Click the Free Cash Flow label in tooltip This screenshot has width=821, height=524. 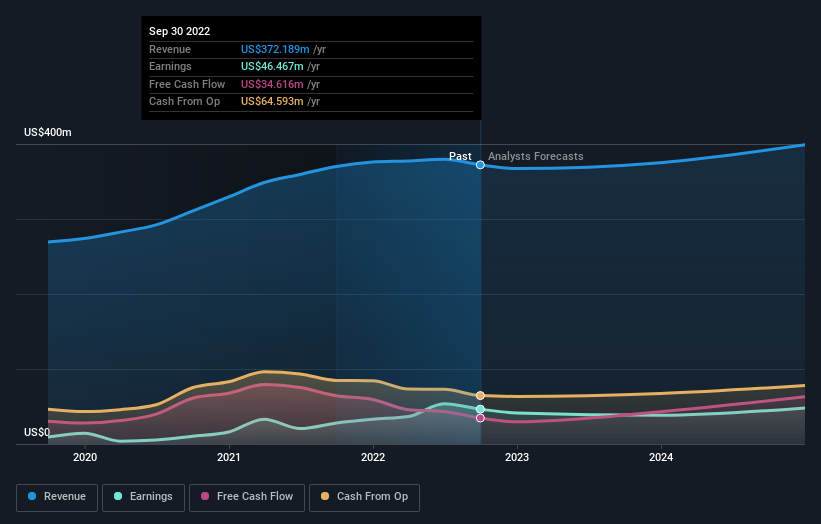click(187, 84)
